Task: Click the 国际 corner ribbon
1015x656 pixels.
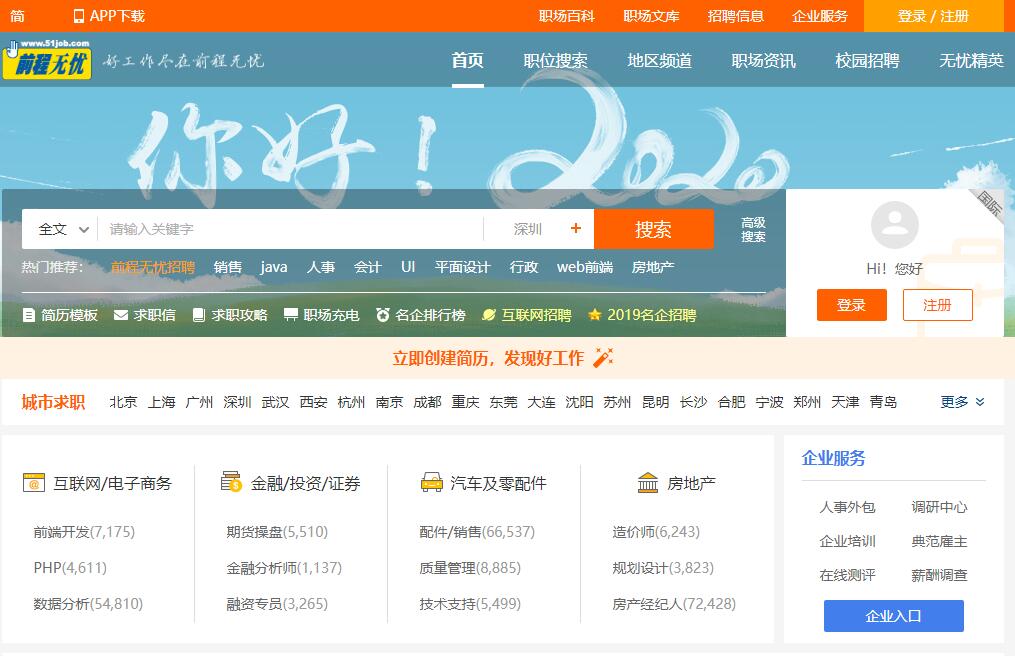Action: [988, 203]
